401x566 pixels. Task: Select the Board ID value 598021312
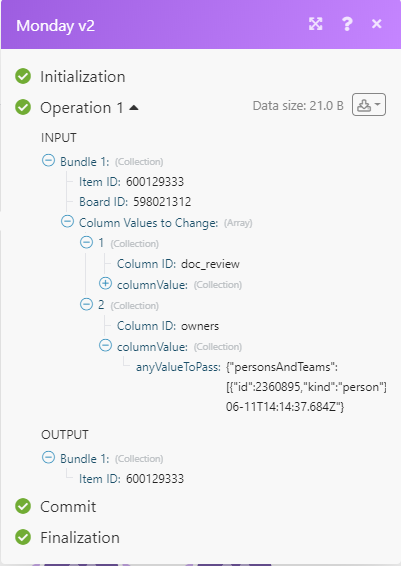[162, 202]
